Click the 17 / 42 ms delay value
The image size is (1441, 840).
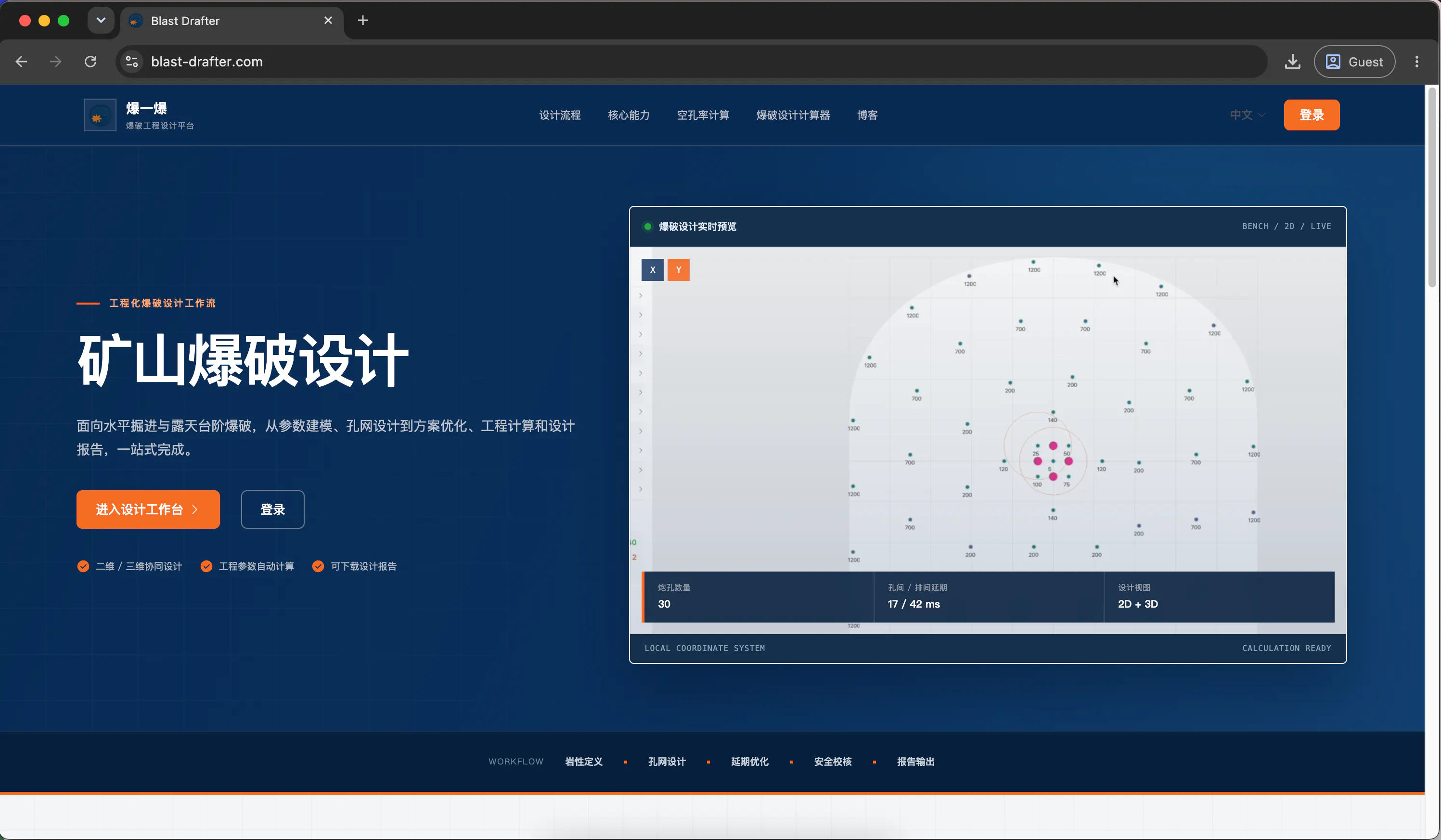click(914, 604)
